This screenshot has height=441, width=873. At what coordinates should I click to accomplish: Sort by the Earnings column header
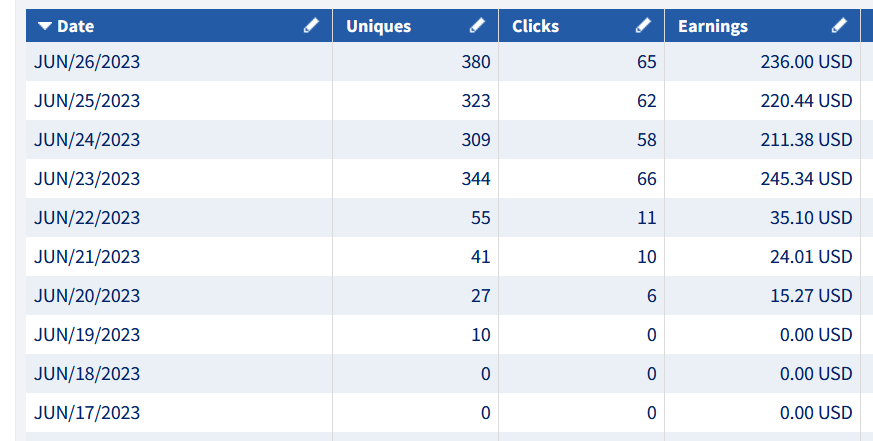click(x=713, y=26)
